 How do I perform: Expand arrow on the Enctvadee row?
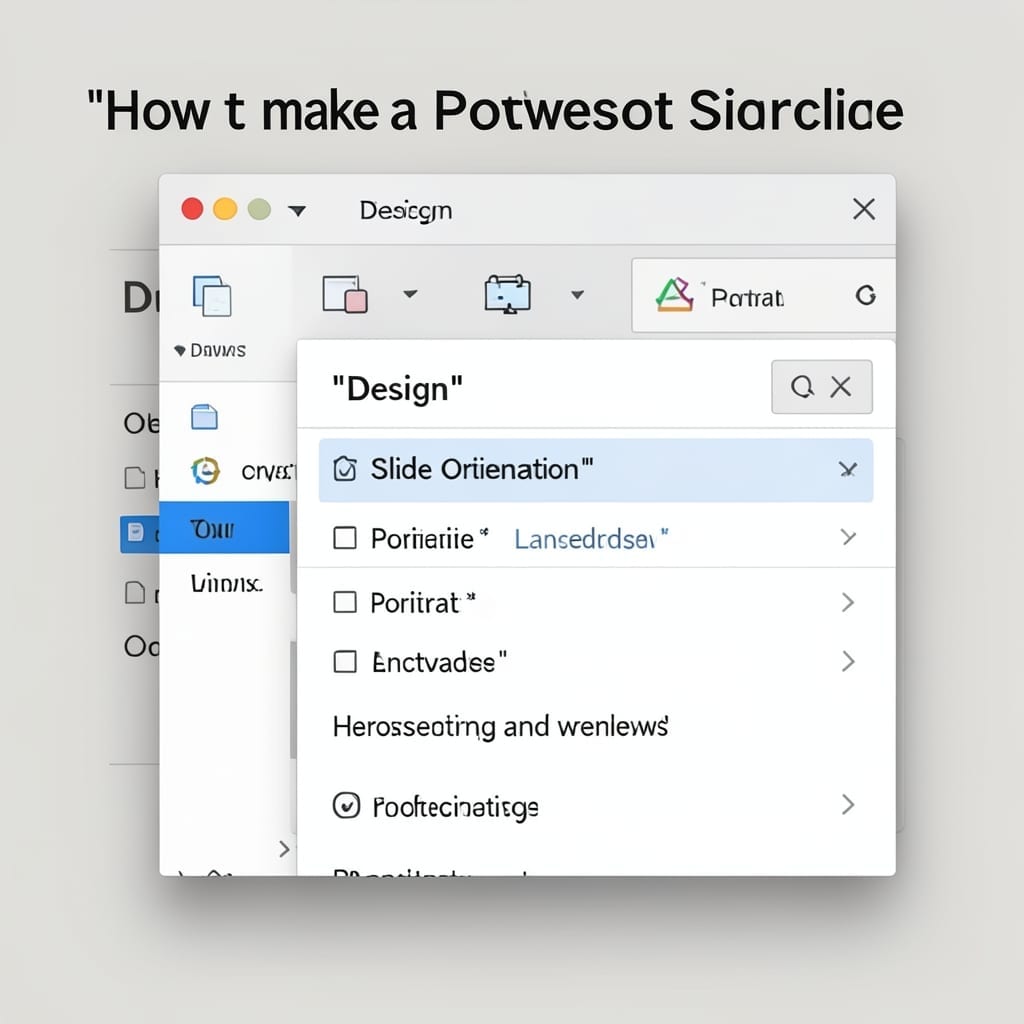pyautogui.click(x=848, y=662)
